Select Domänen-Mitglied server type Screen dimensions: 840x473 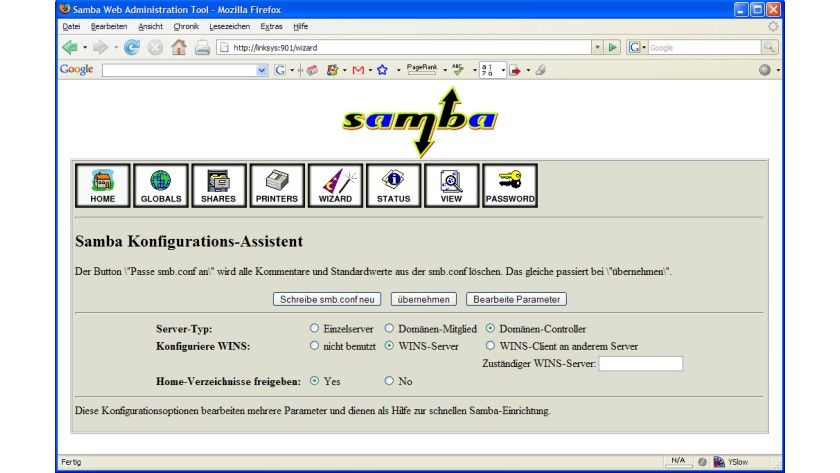coord(389,328)
